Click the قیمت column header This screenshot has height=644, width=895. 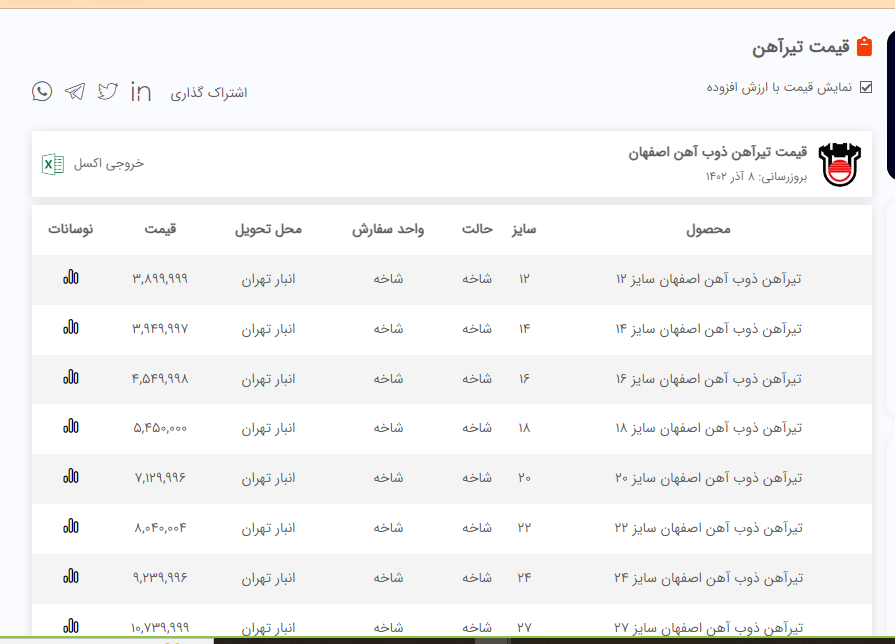(x=160, y=230)
